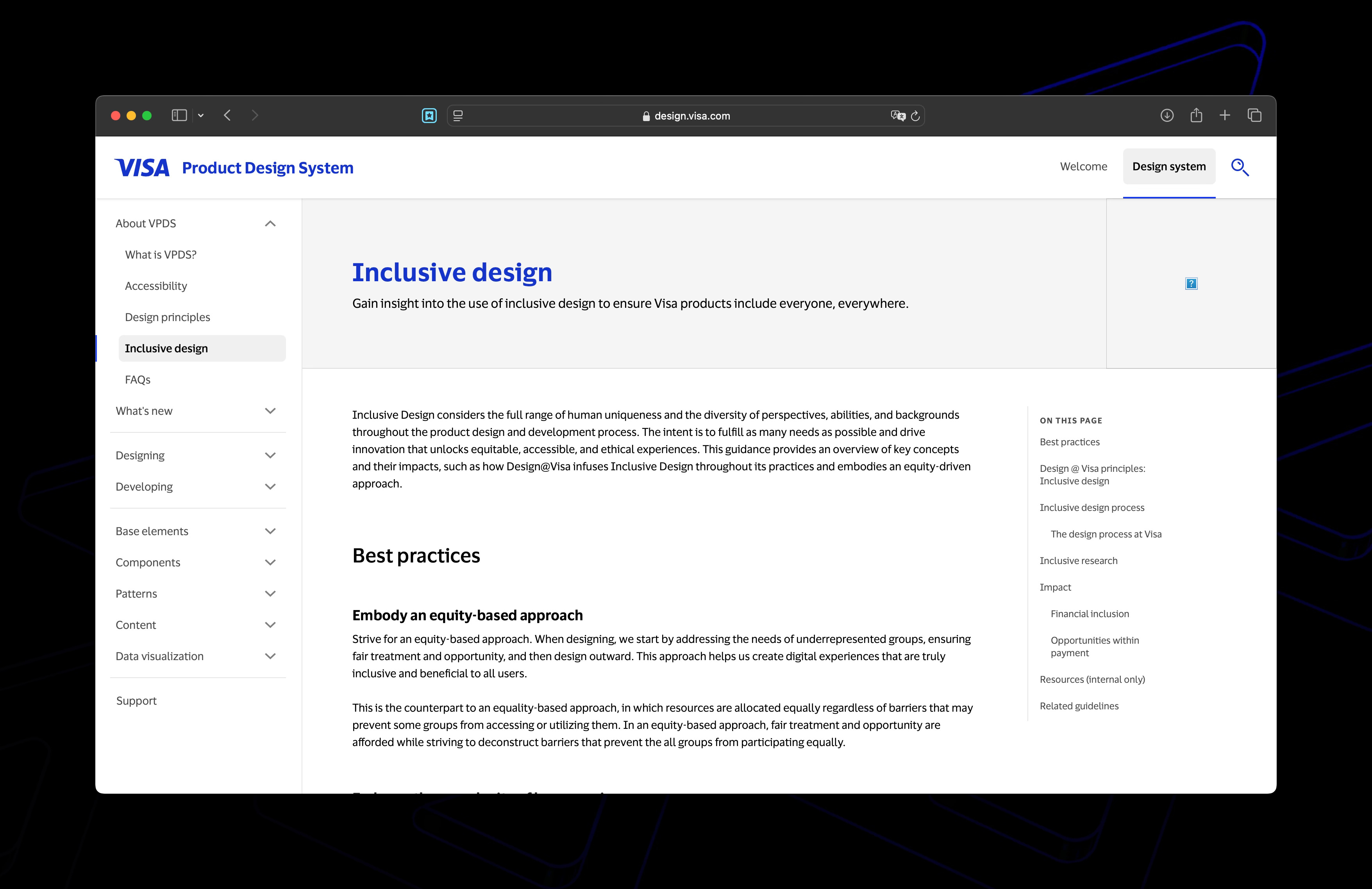Viewport: 1372px width, 889px height.
Task: Click the Safari sidebar toggle icon
Action: point(179,115)
